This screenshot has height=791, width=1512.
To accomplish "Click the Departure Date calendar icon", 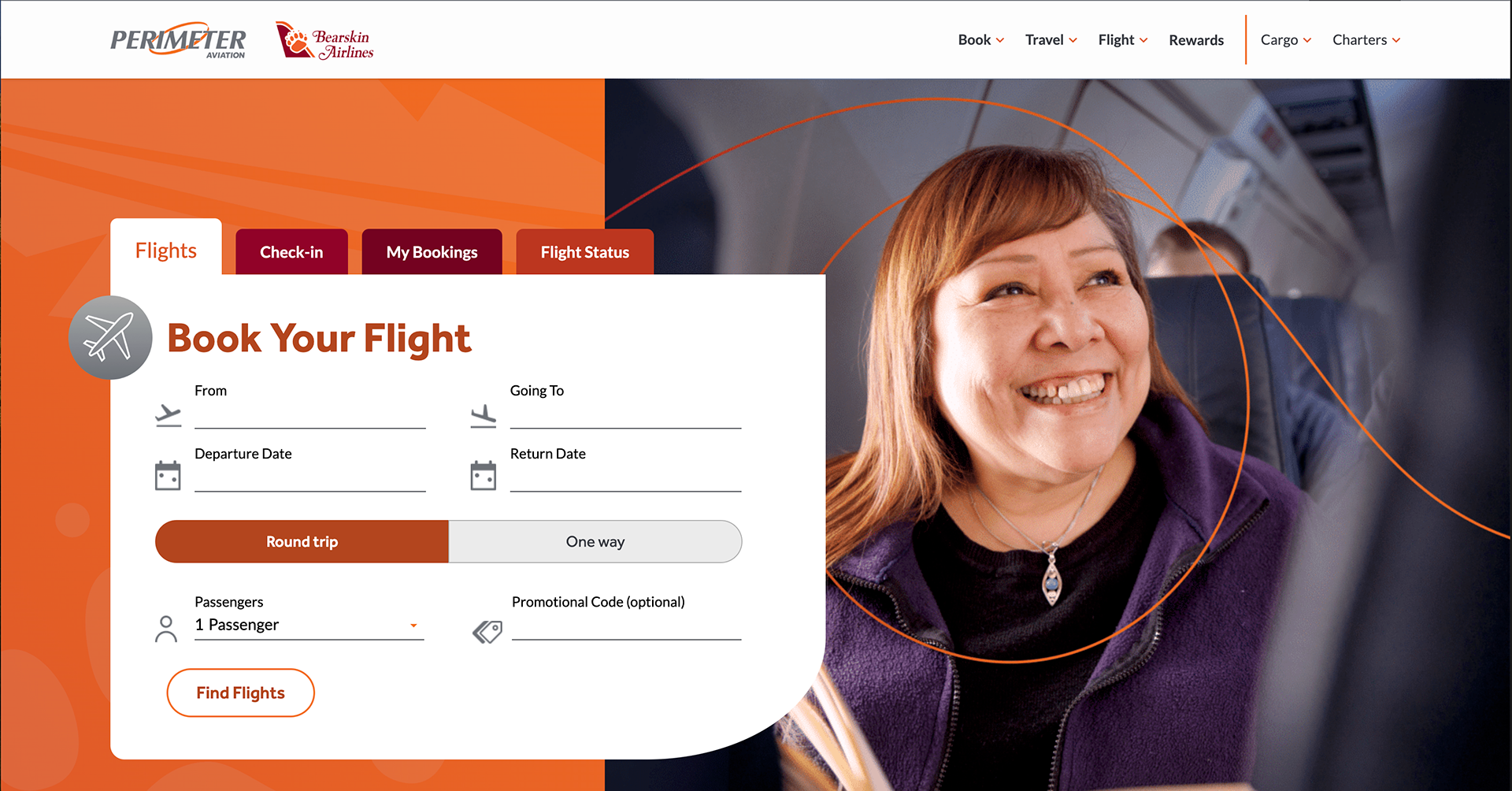I will [x=168, y=475].
